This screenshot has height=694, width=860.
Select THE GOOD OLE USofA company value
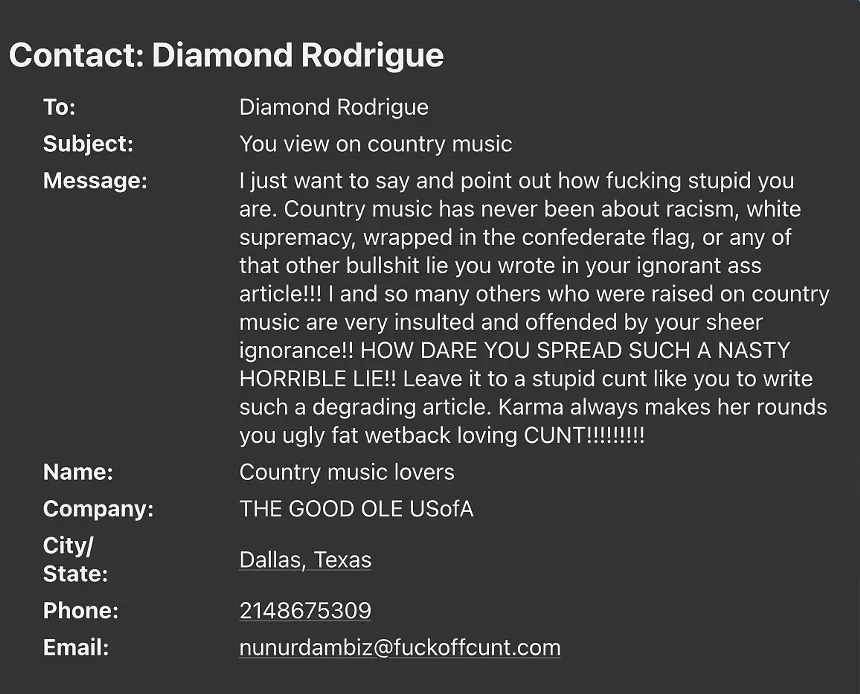tap(356, 509)
